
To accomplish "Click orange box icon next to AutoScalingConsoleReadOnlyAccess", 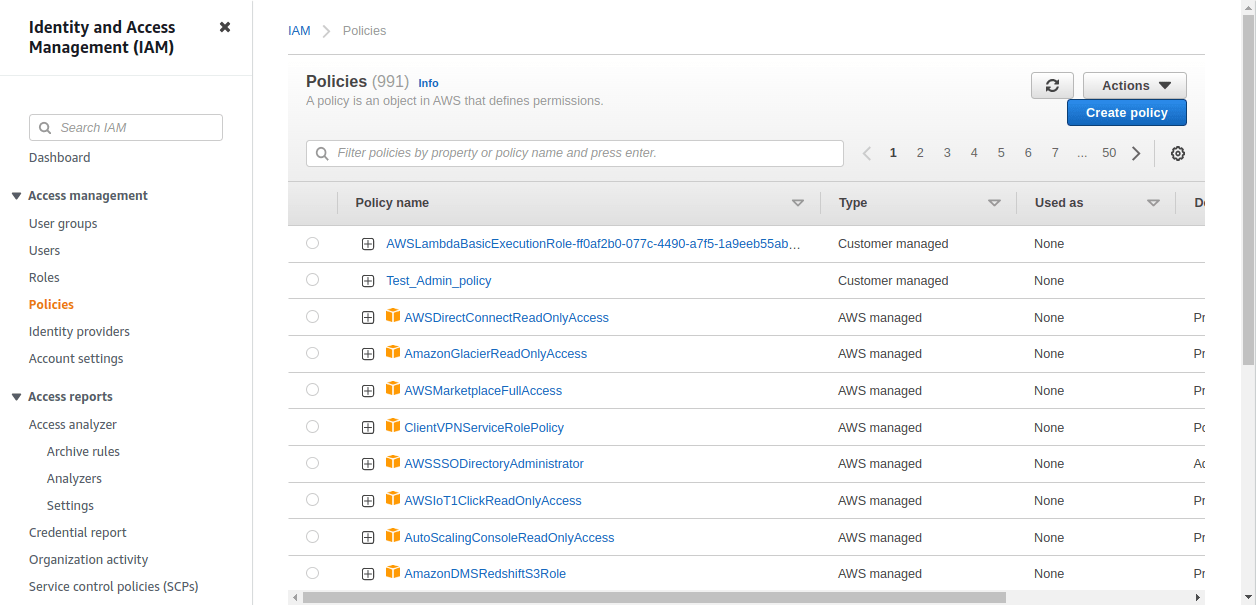I will coord(393,536).
